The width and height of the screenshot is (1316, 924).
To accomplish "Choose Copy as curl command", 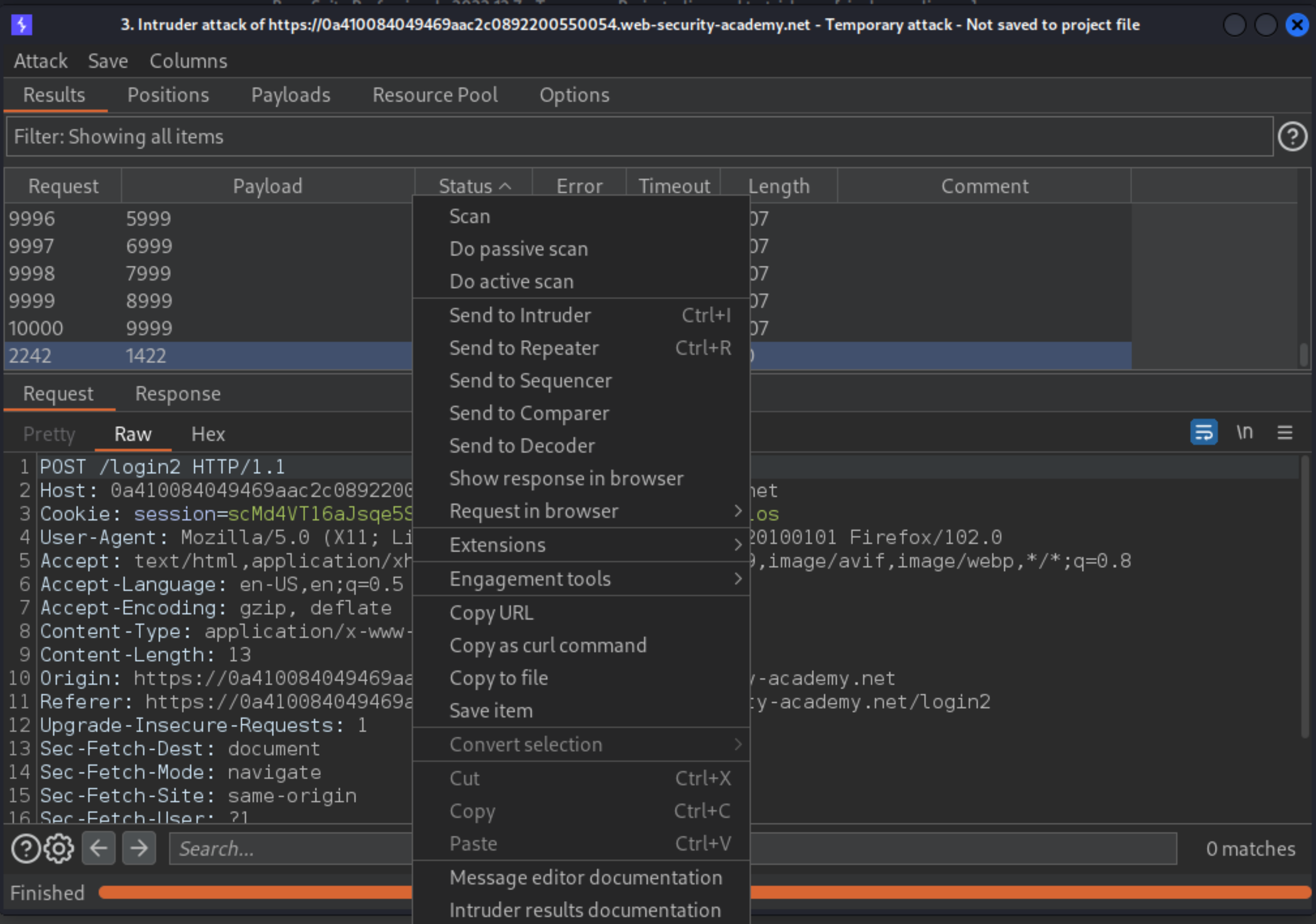I will [581, 645].
